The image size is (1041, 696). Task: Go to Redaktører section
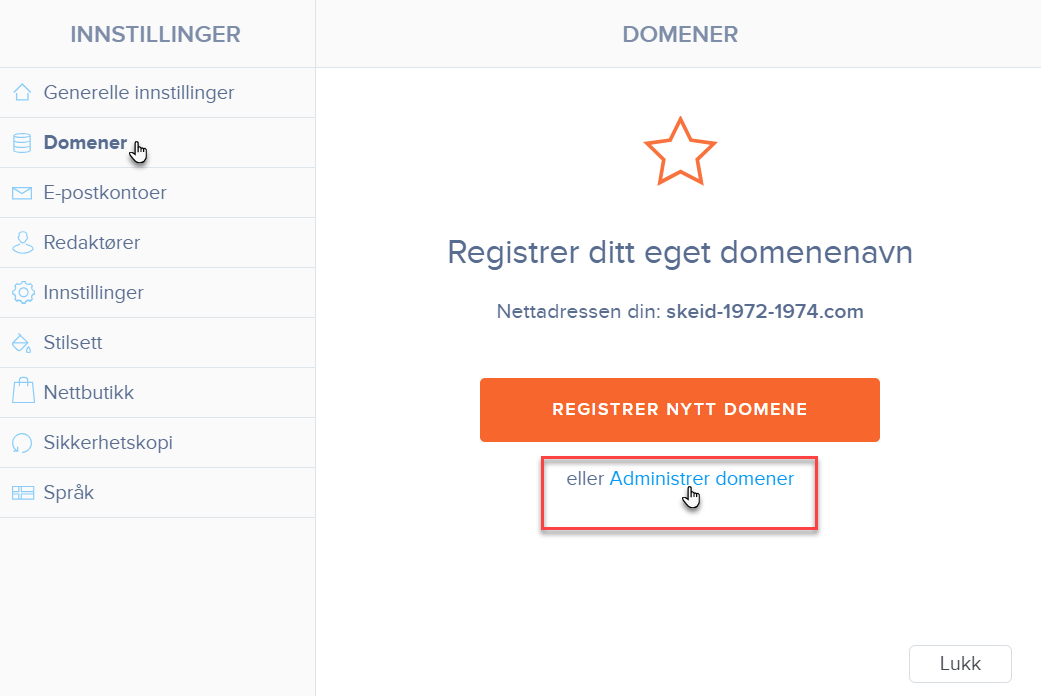[x=157, y=242]
